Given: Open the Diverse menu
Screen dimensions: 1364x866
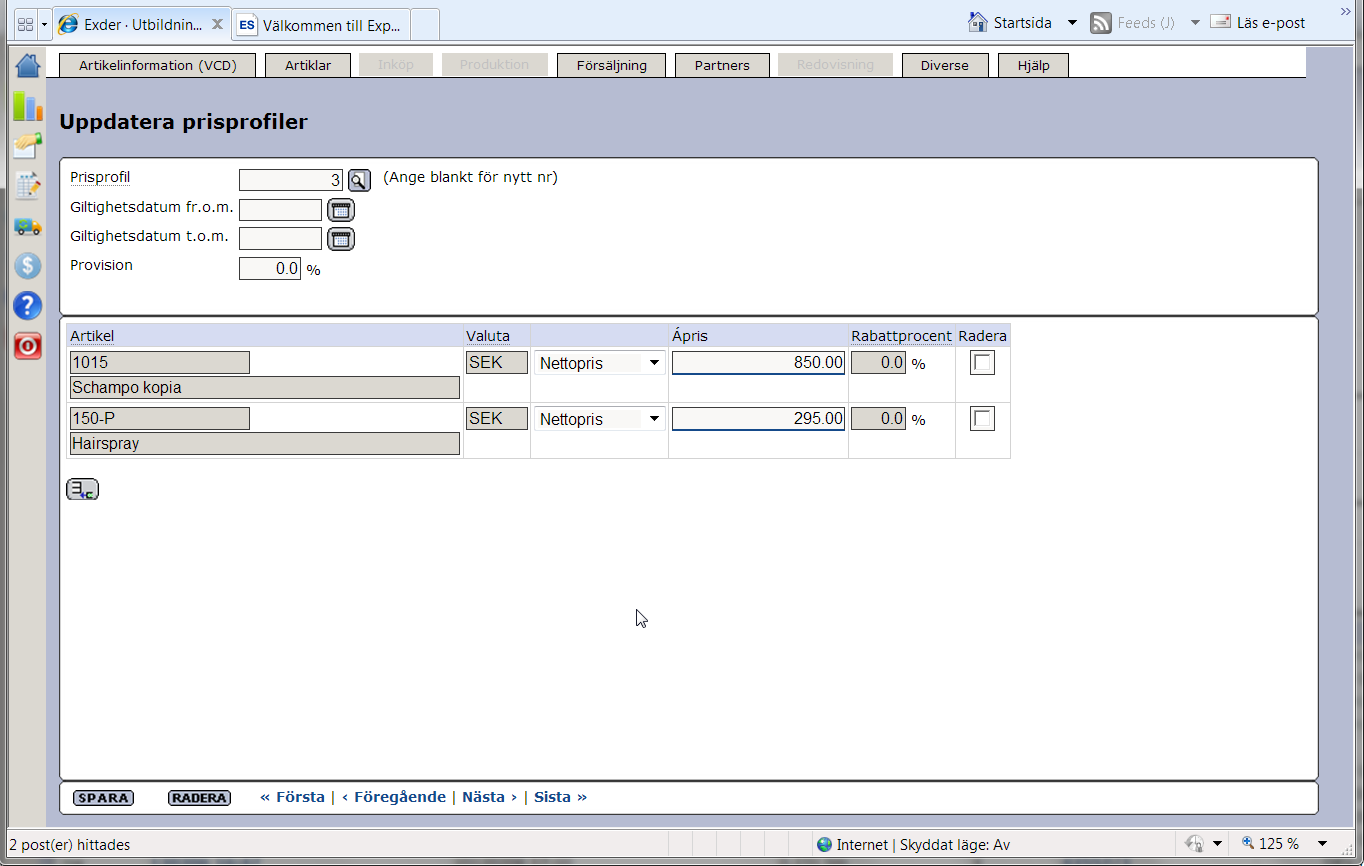Looking at the screenshot, I should click(945, 65).
